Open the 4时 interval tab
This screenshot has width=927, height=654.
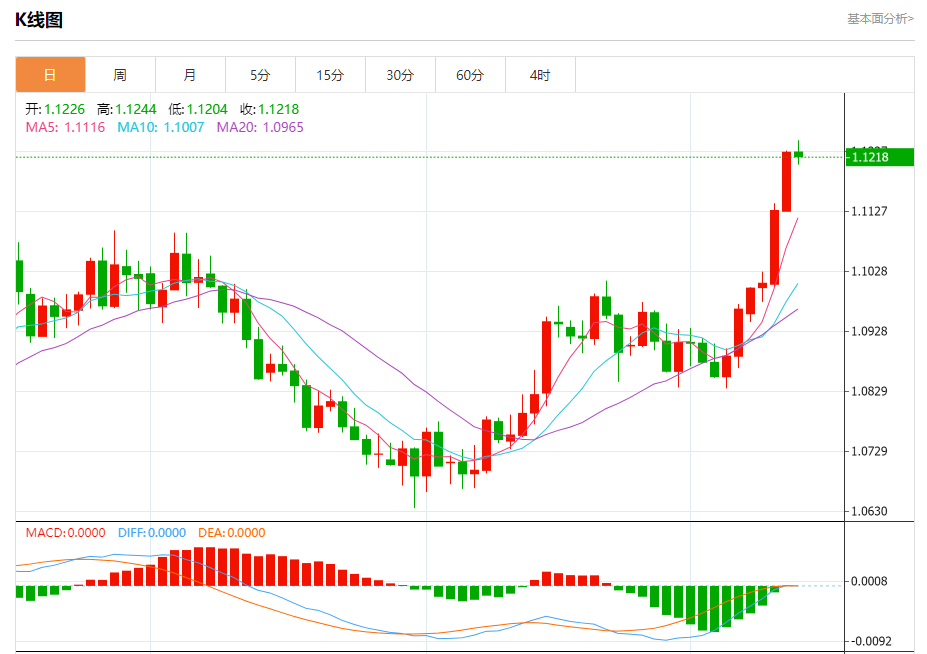click(540, 75)
